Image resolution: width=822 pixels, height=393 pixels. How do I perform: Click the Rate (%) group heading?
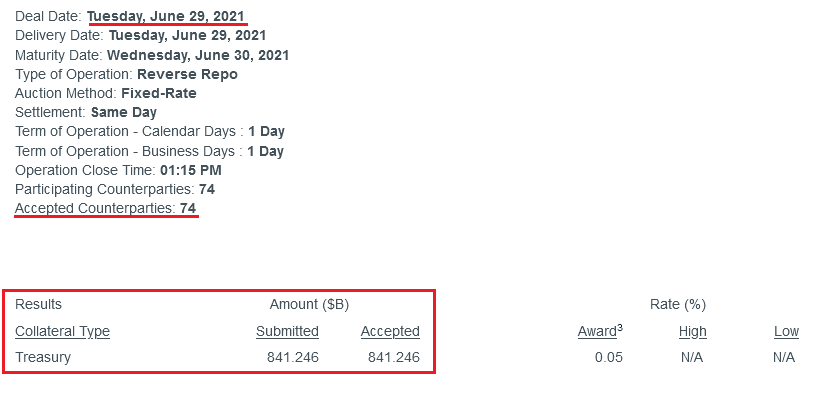678,304
